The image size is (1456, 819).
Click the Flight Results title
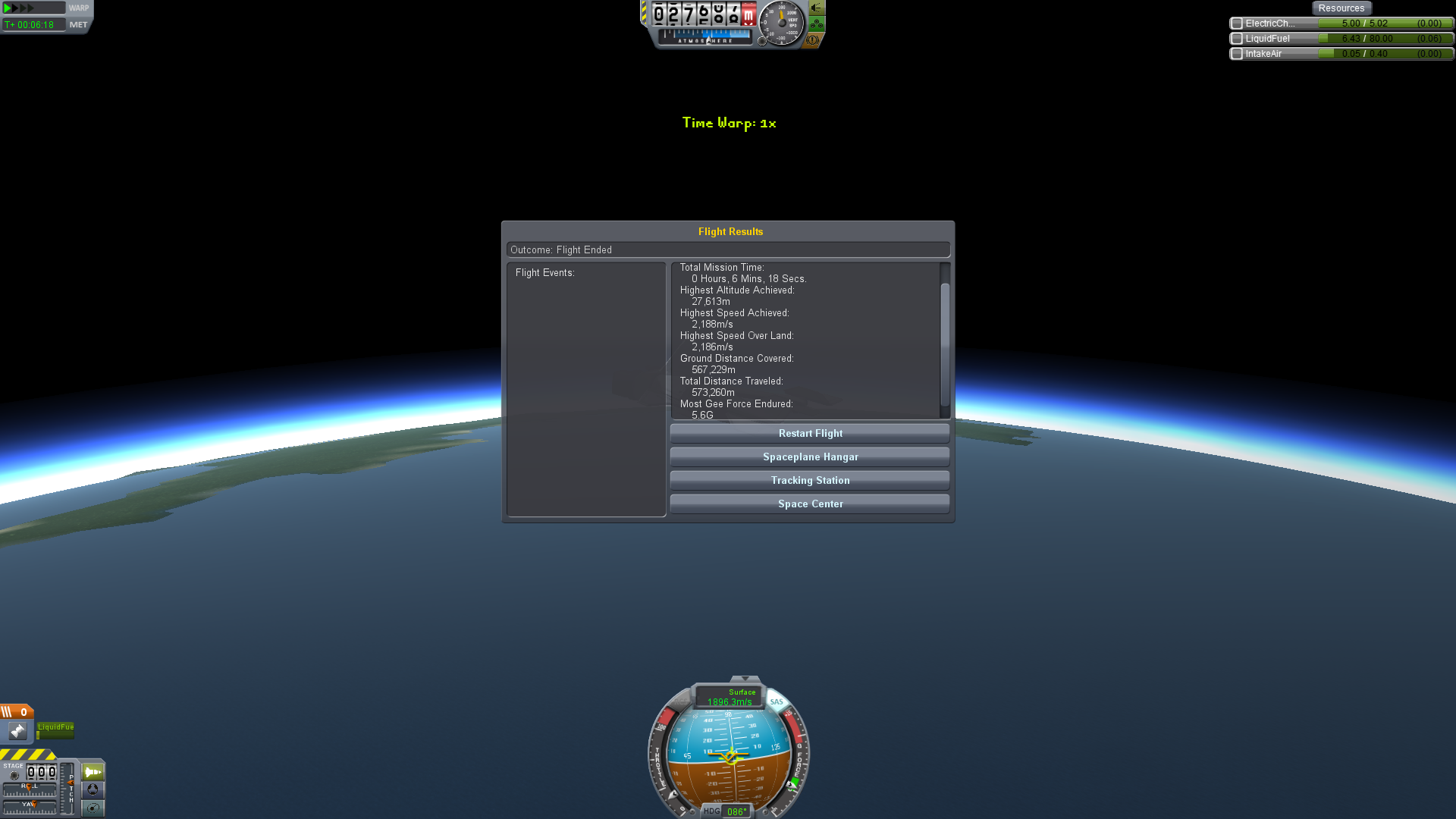coord(730,231)
